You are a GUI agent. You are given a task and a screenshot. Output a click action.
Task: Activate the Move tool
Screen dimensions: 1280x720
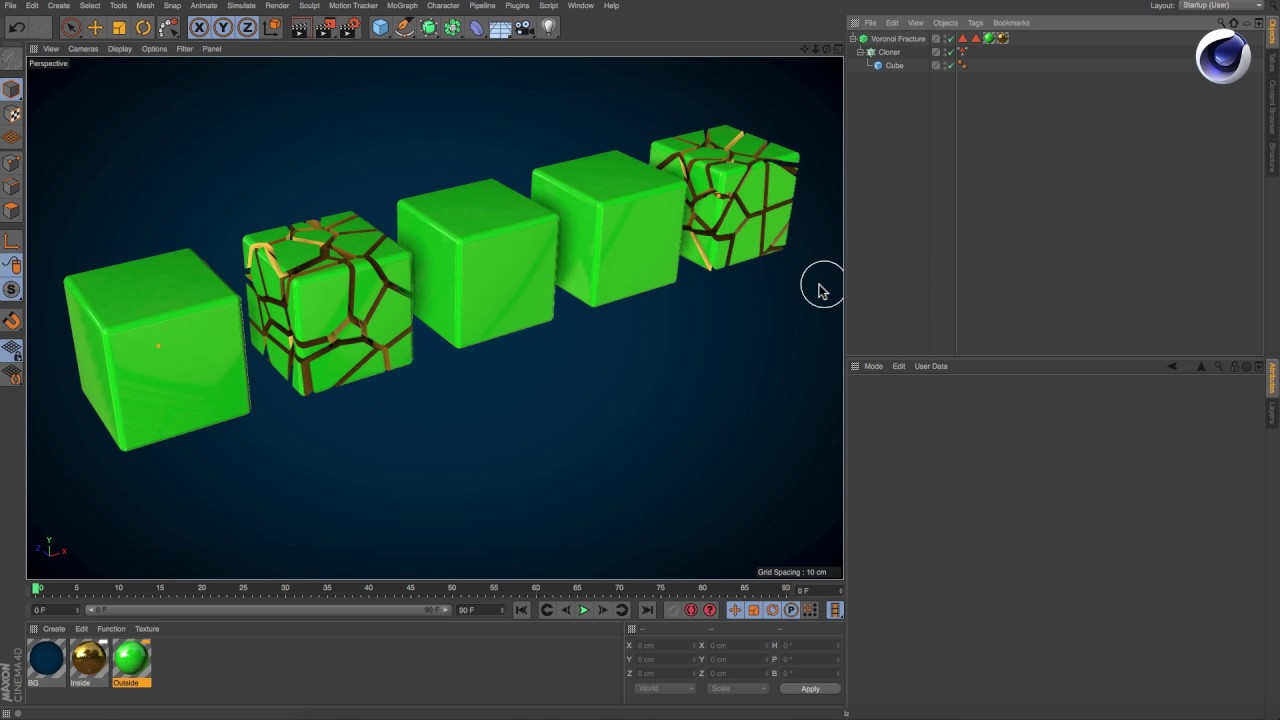(95, 28)
